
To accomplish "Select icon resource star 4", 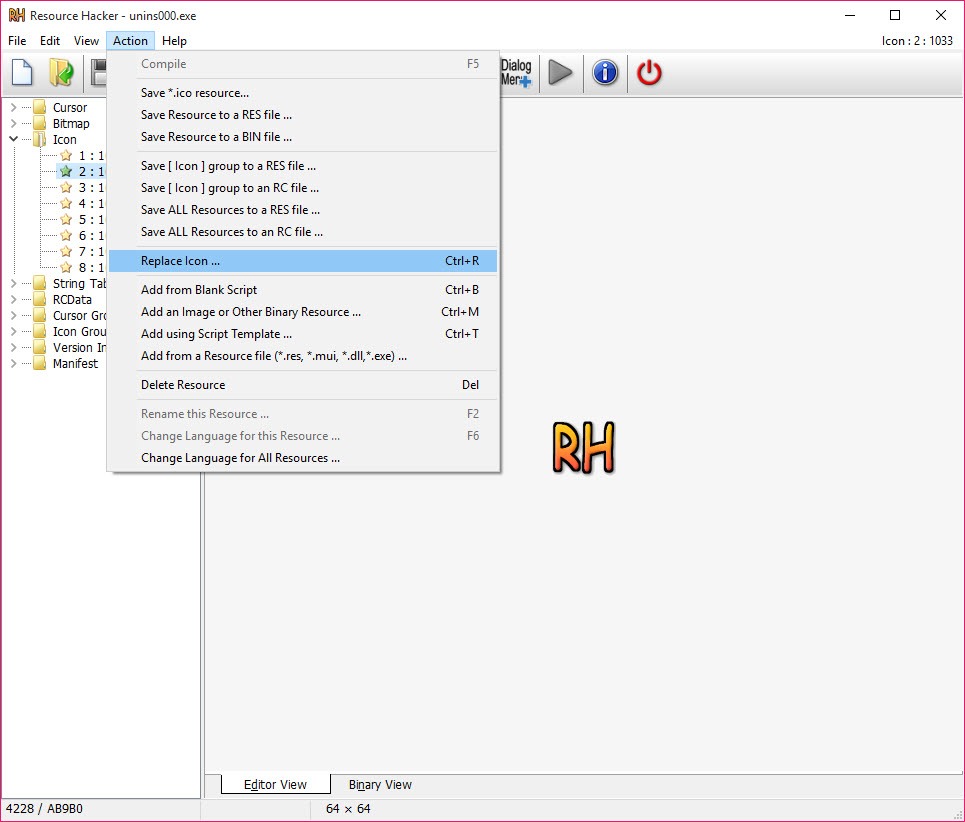I will [x=66, y=204].
